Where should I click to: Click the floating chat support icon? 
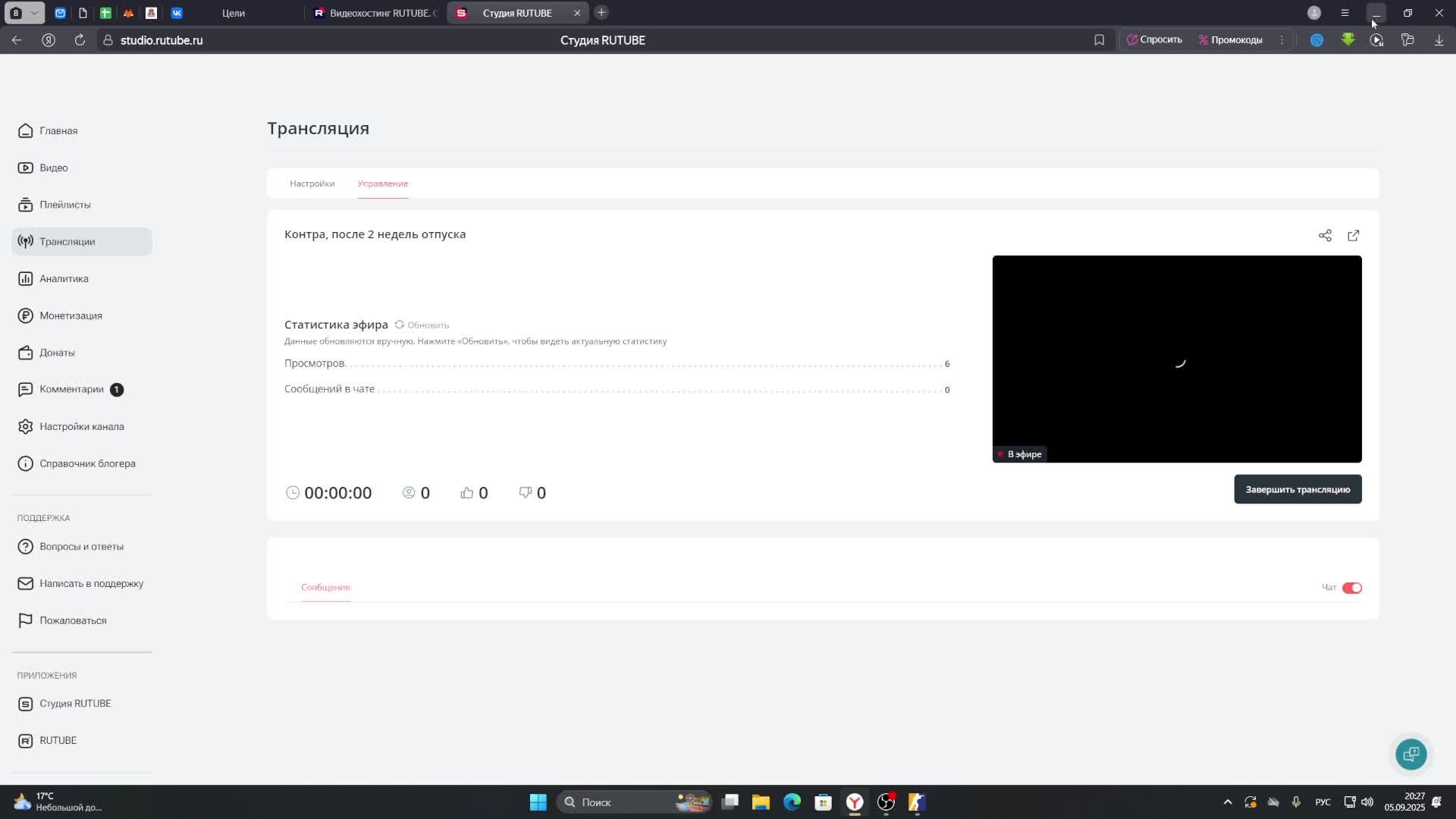(x=1410, y=754)
